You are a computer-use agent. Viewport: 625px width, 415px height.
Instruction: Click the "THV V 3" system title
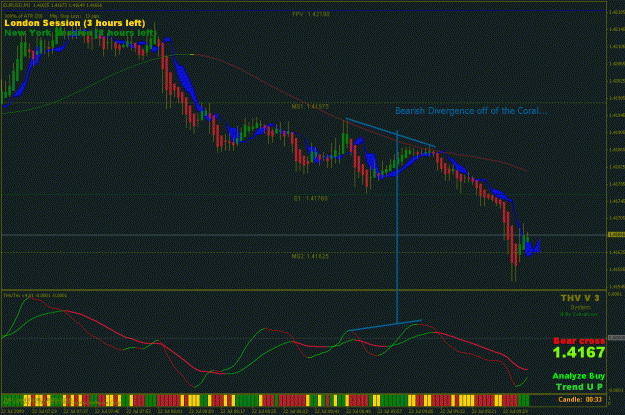coord(580,298)
